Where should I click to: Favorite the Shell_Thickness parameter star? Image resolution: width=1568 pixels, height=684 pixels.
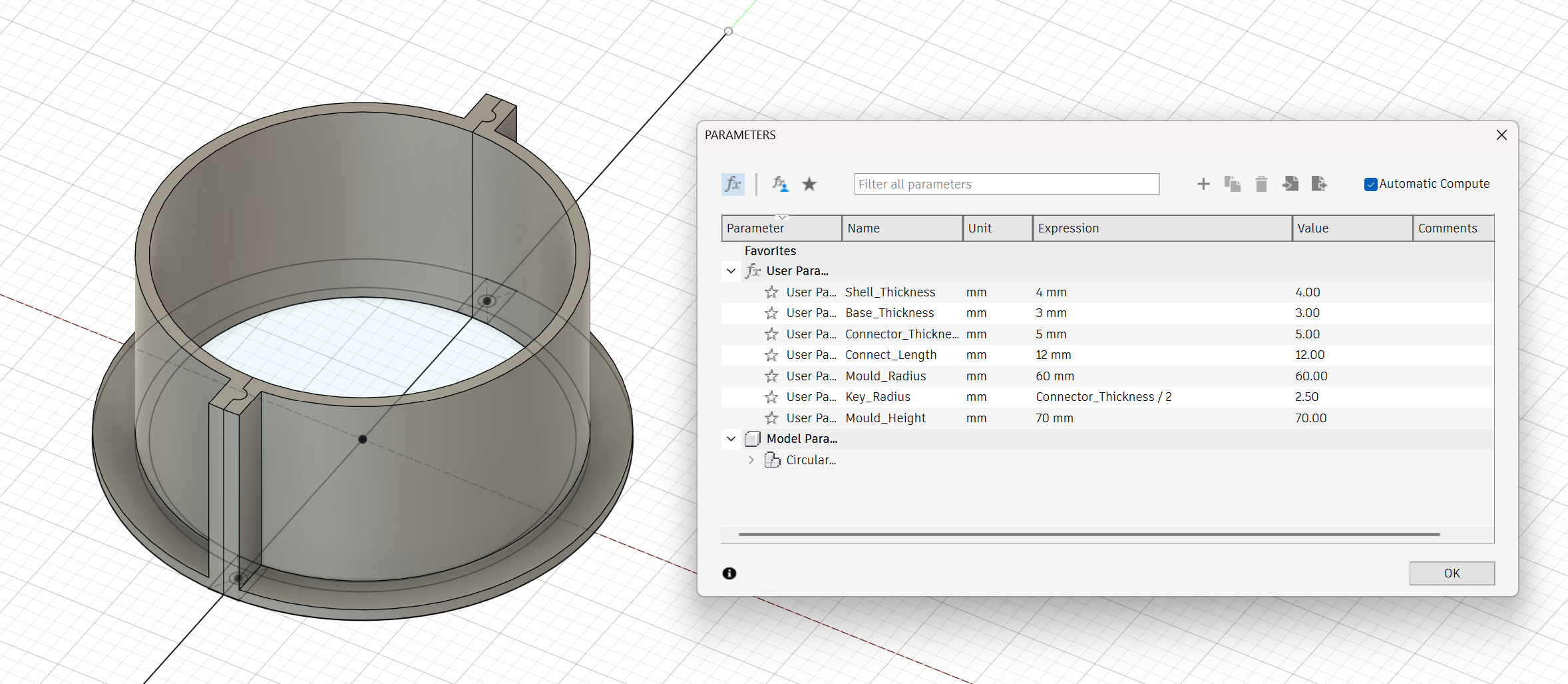771,292
